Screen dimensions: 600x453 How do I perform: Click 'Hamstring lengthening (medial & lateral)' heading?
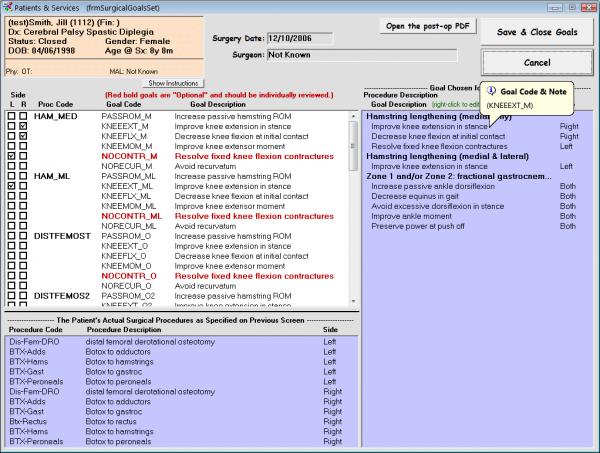(x=447, y=156)
